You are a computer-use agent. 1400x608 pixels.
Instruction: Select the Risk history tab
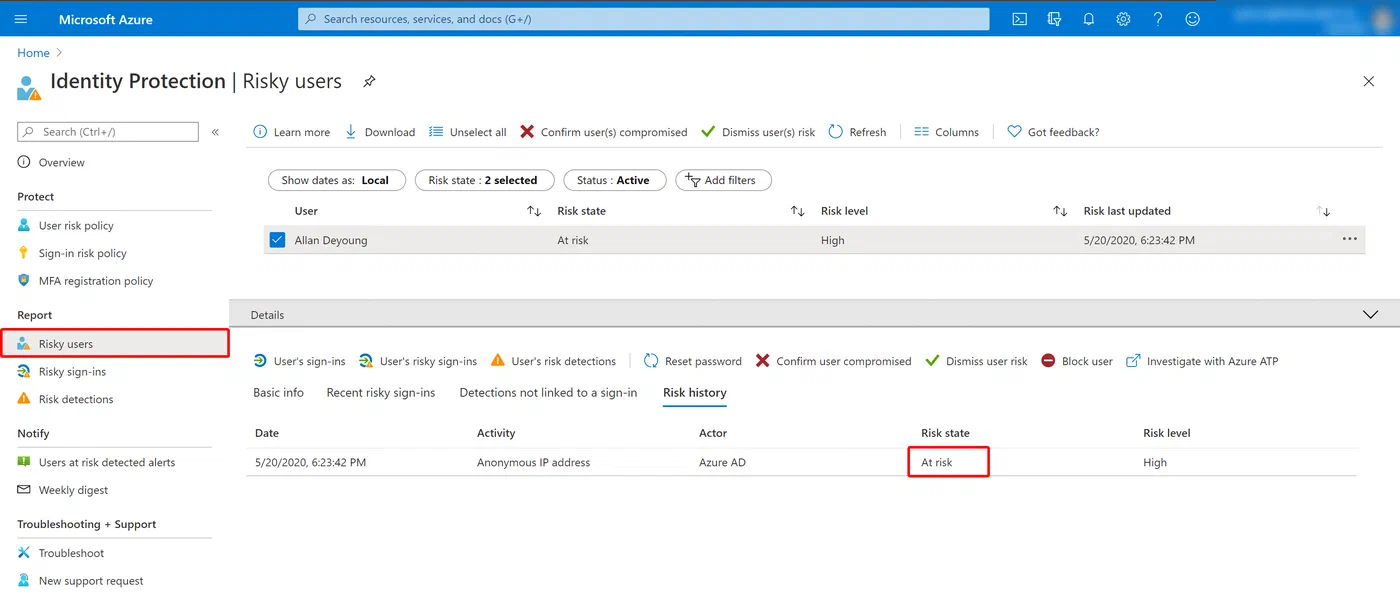point(695,393)
